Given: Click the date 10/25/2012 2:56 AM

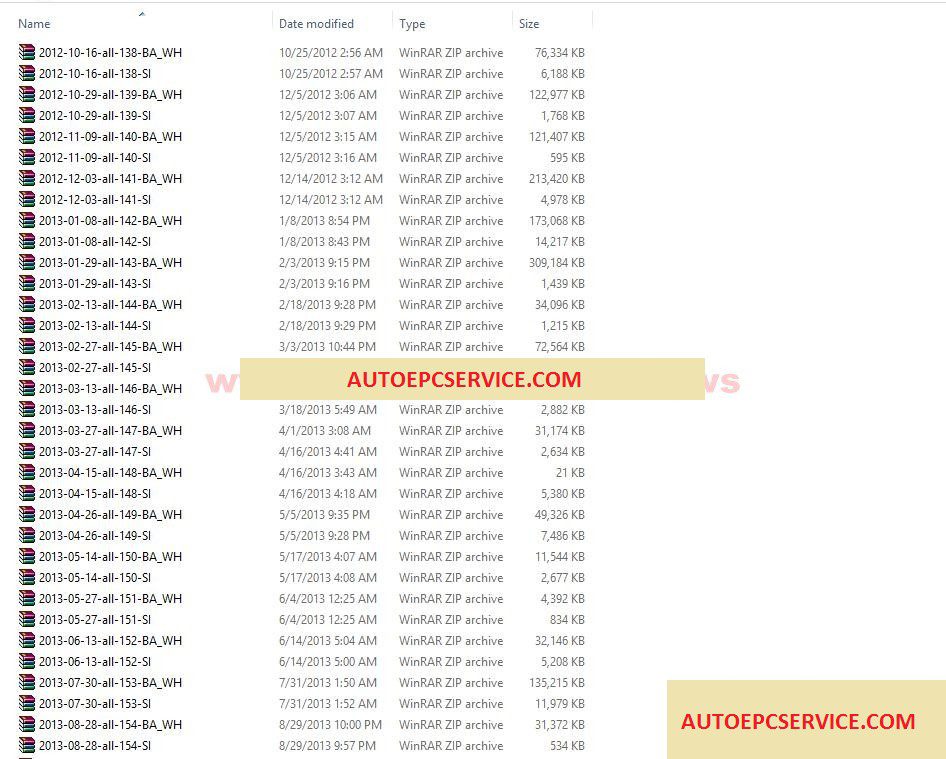Looking at the screenshot, I should pyautogui.click(x=331, y=52).
